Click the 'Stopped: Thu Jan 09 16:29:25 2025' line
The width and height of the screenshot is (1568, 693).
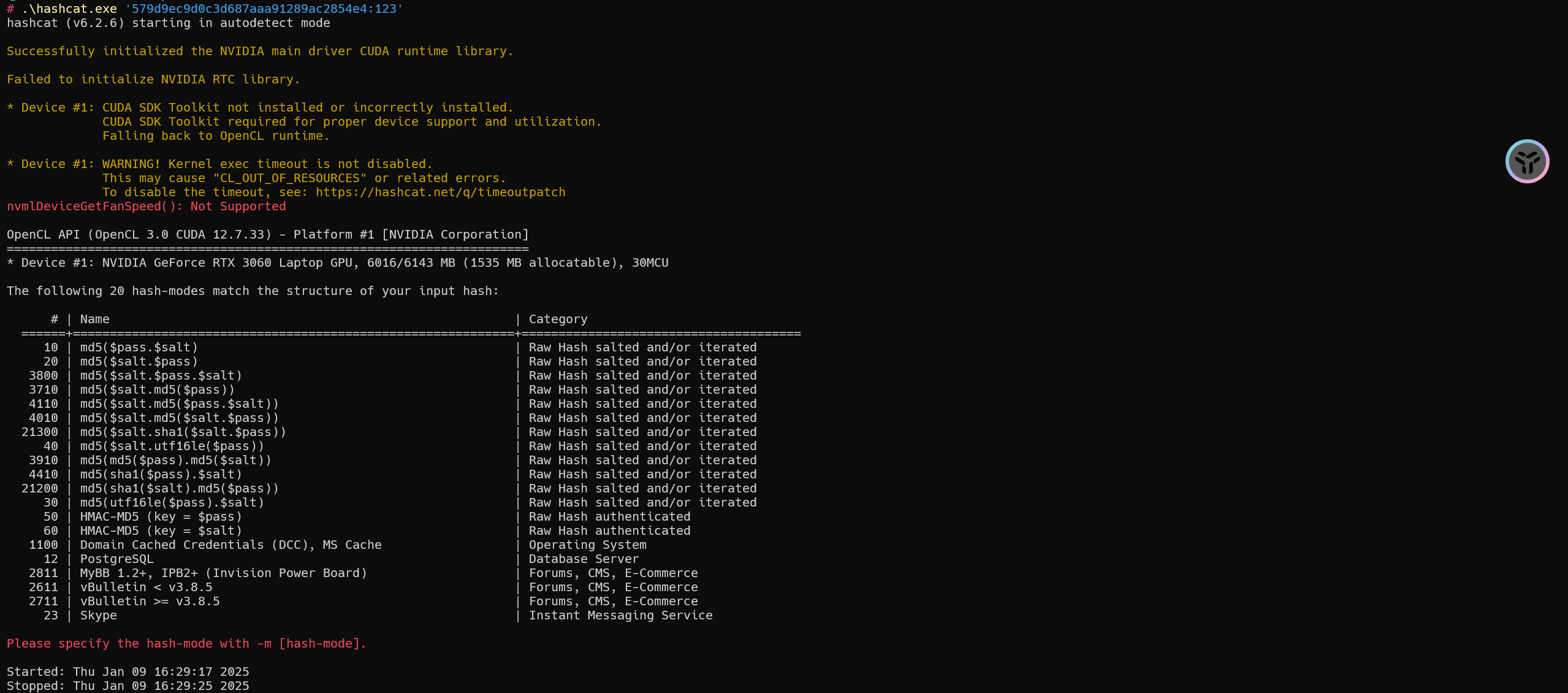click(128, 686)
